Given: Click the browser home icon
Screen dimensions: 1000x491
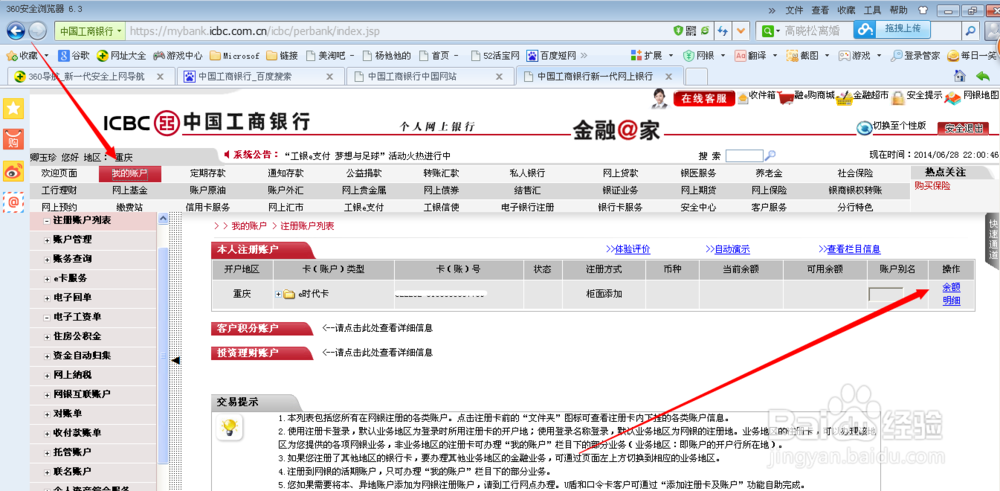Looking at the screenshot, I should click(959, 76).
